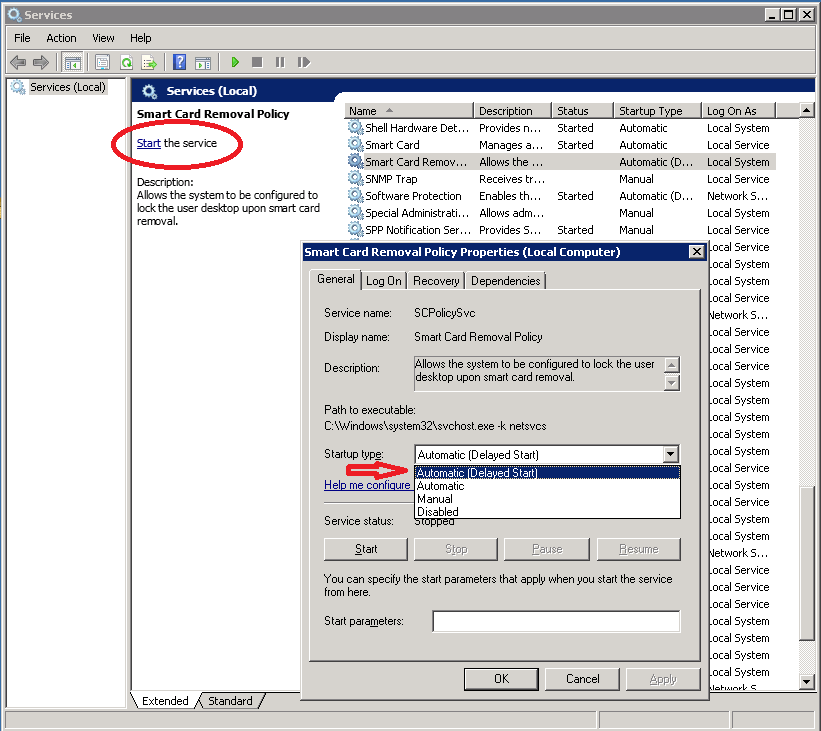The image size is (821, 731).
Task: Click the Show/Hide Console Tree icon
Action: coord(73,62)
